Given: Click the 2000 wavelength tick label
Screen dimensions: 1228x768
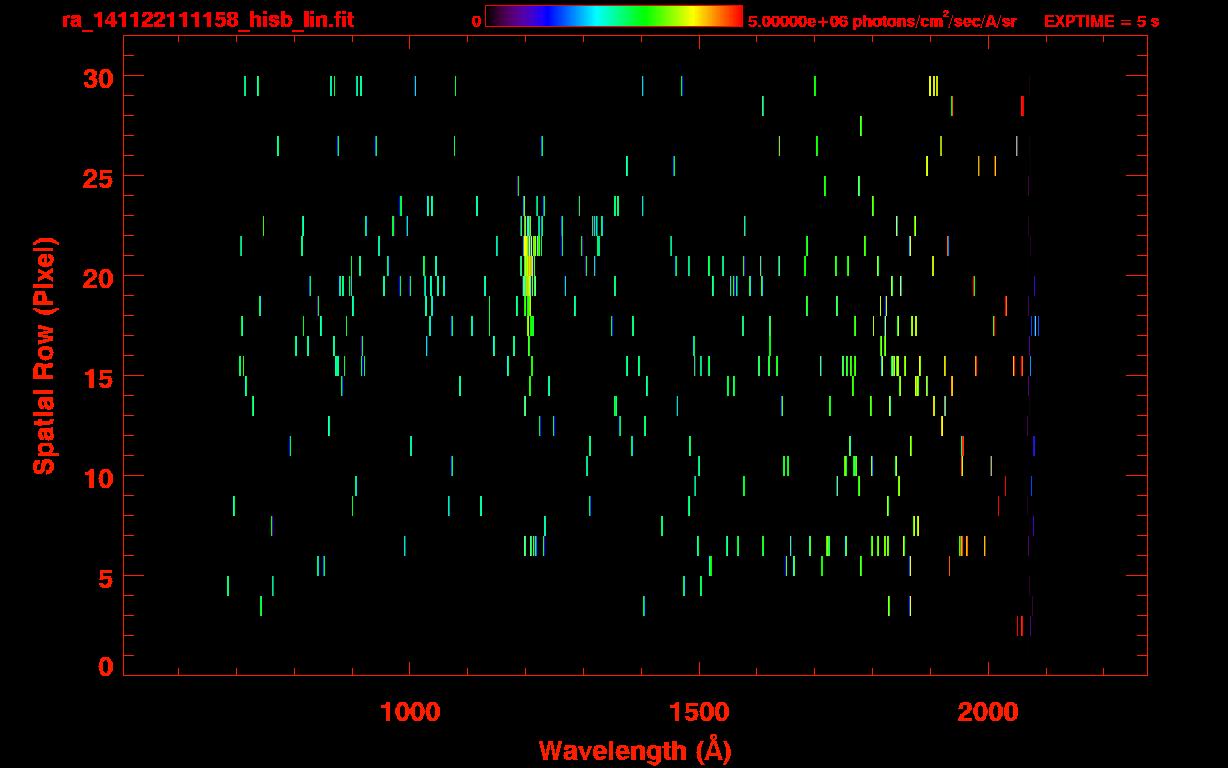Looking at the screenshot, I should coord(988,712).
